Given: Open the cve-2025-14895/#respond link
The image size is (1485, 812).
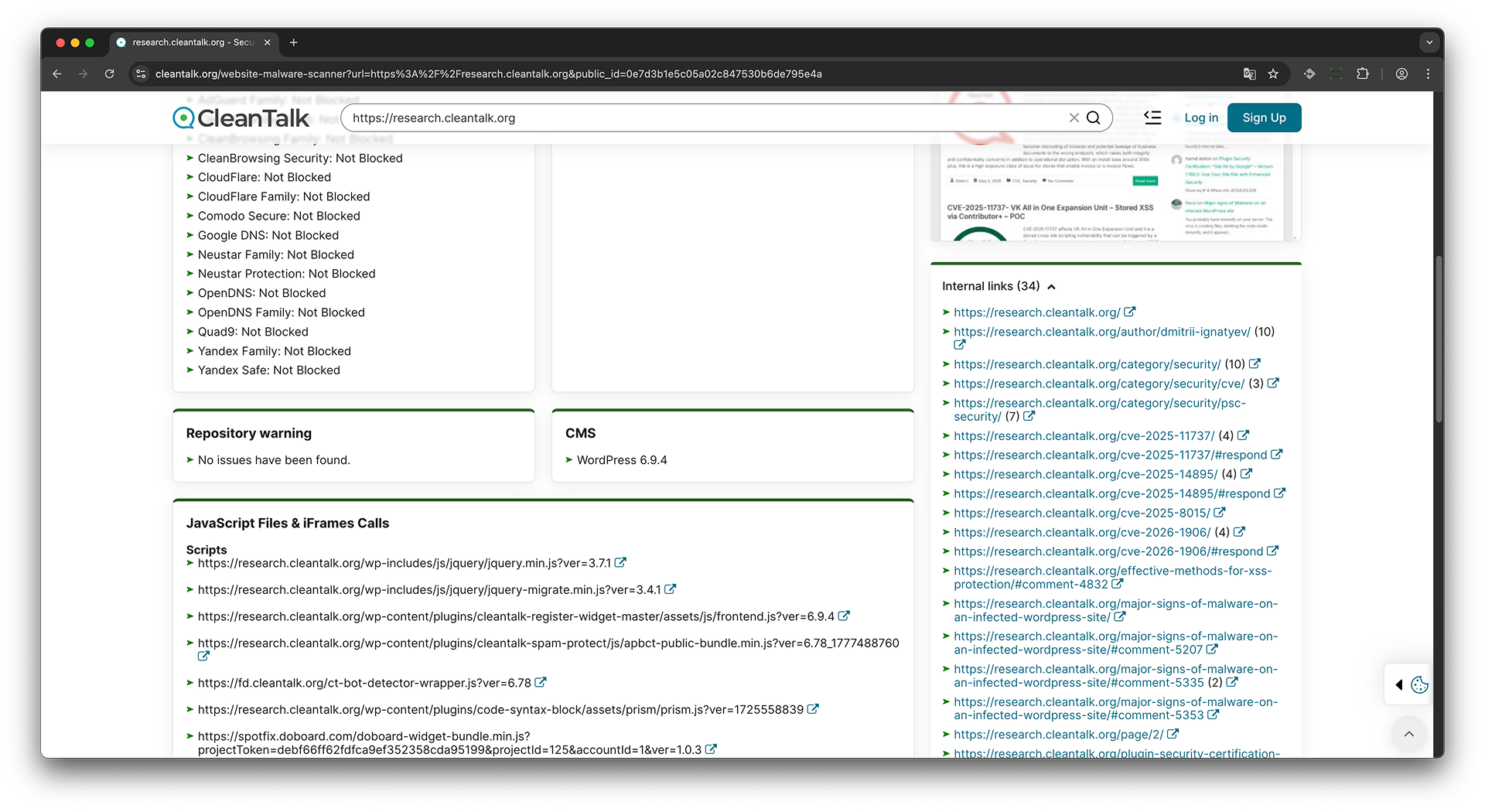Looking at the screenshot, I should [x=1111, y=493].
